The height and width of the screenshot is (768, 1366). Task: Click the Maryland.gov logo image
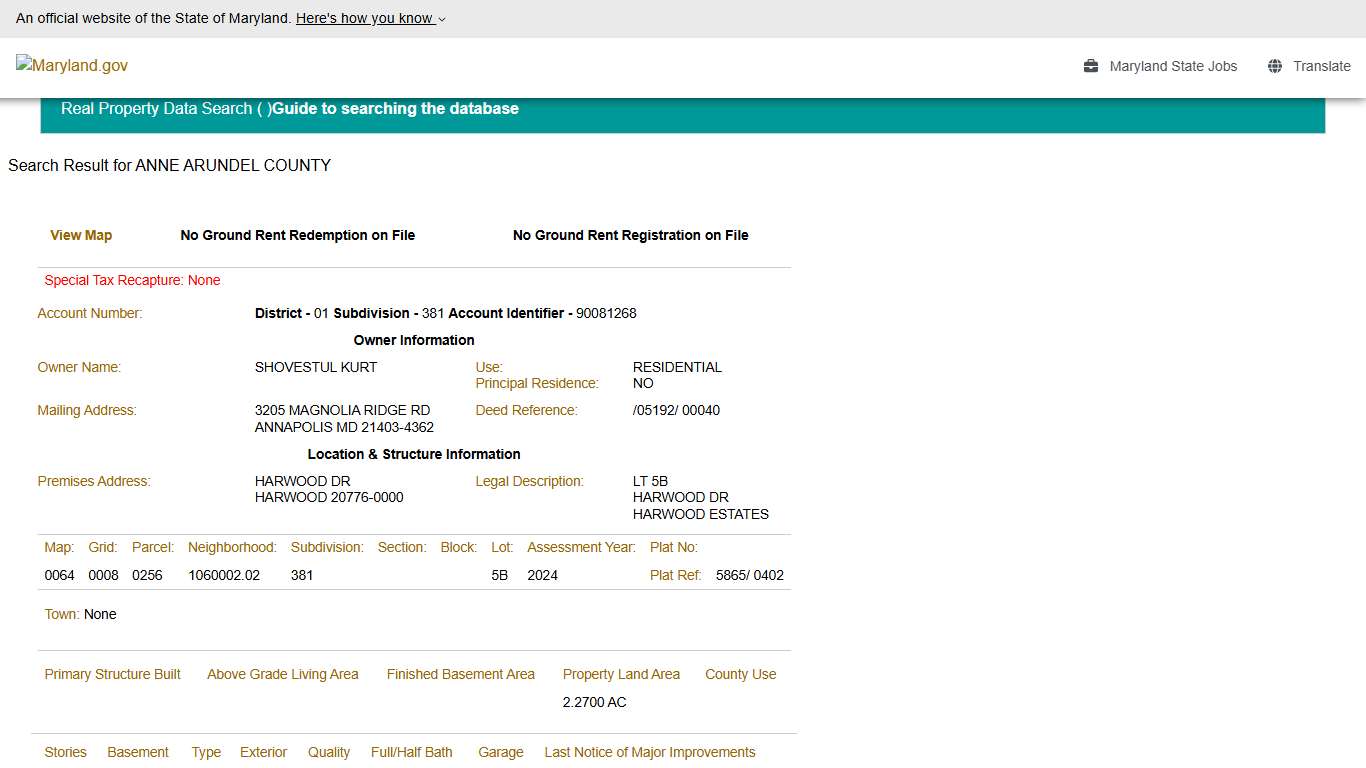(72, 66)
